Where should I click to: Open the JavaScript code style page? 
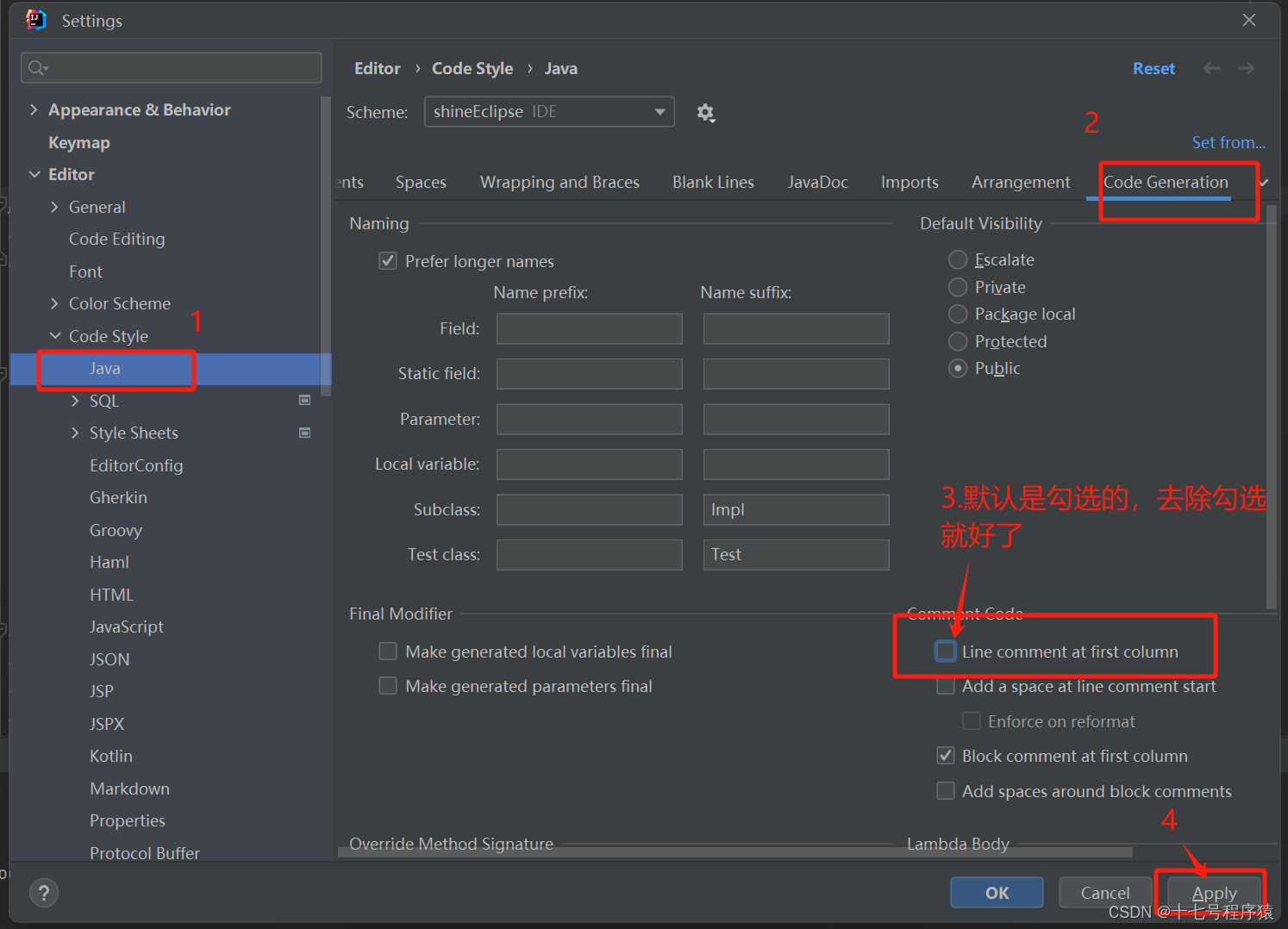point(127,627)
